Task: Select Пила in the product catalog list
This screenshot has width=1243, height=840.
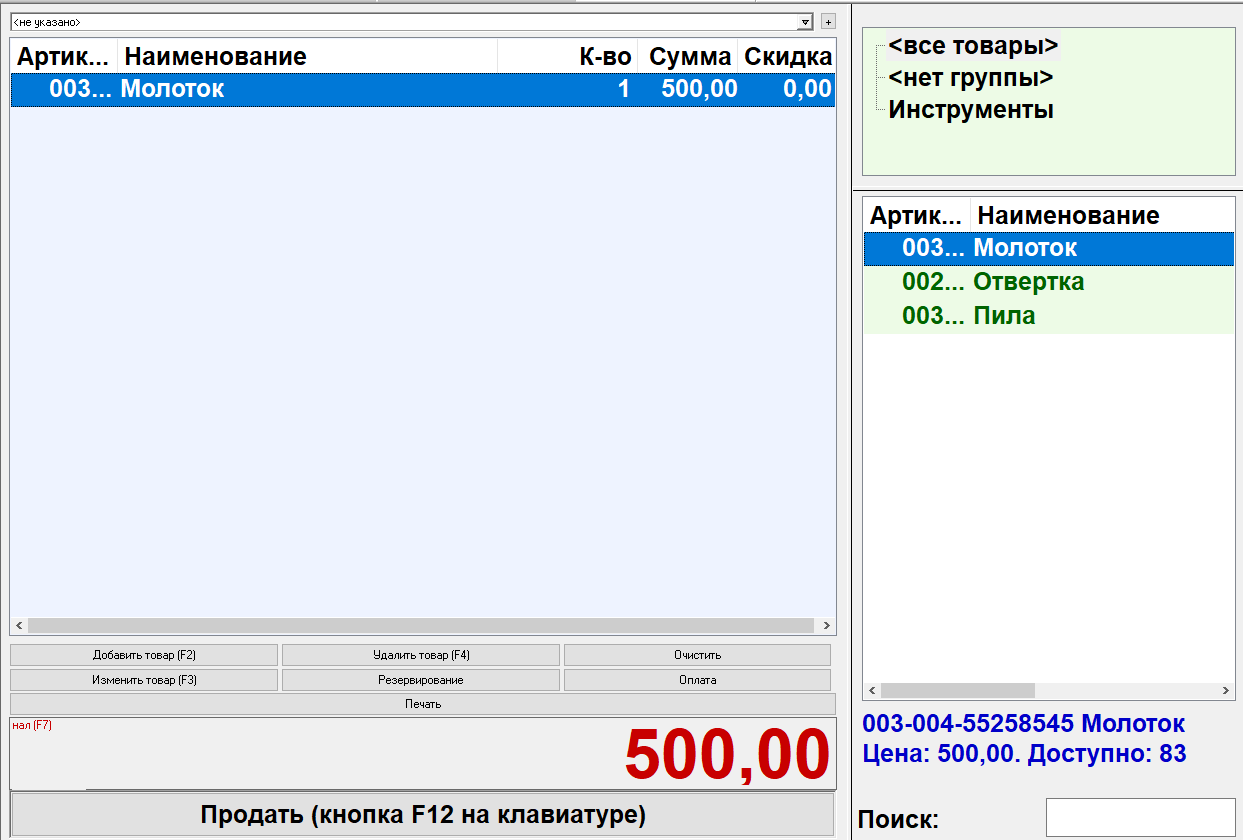Action: 1049,316
